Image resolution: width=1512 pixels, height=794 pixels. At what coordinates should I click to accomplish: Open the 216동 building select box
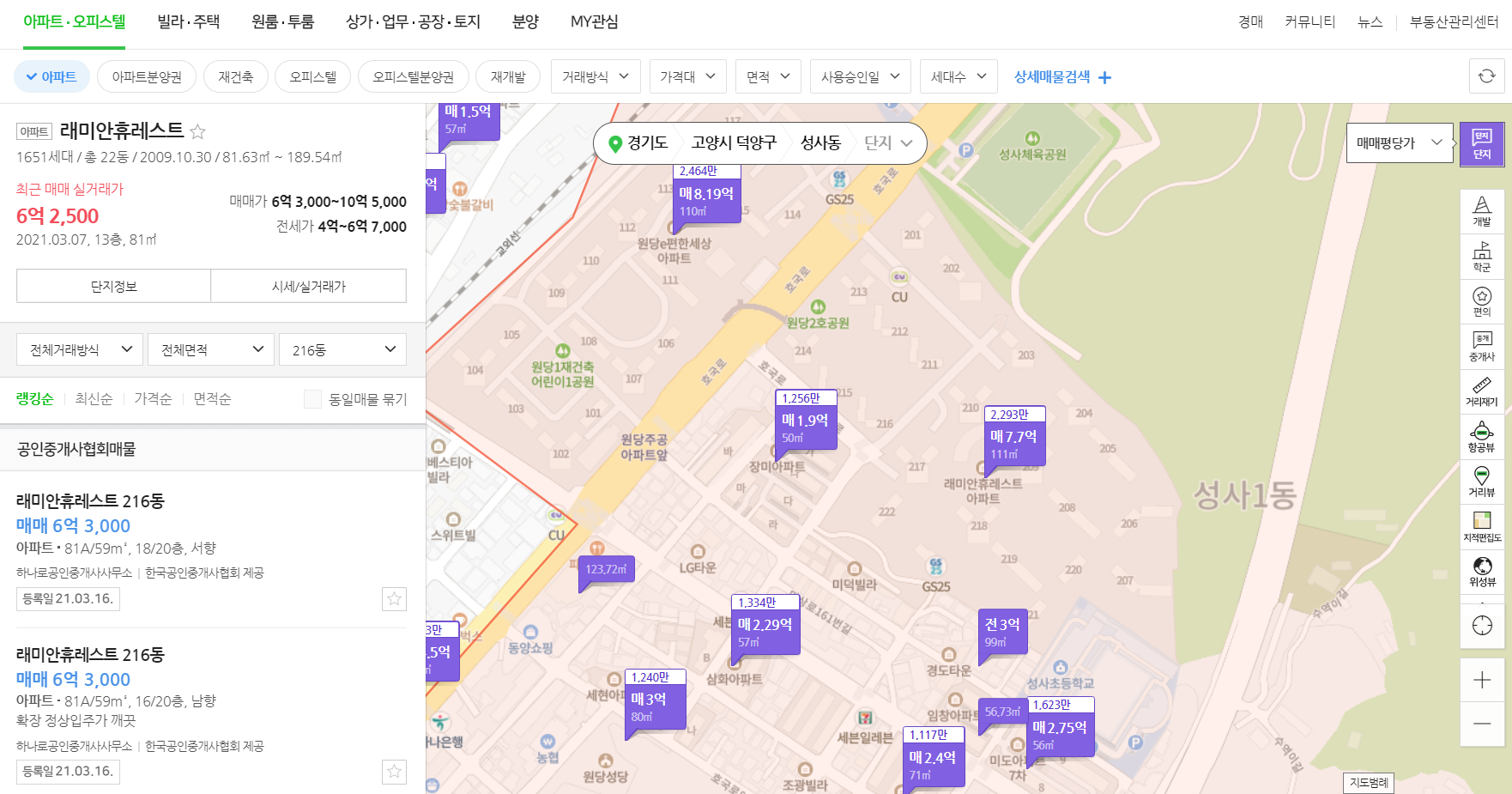click(x=343, y=349)
